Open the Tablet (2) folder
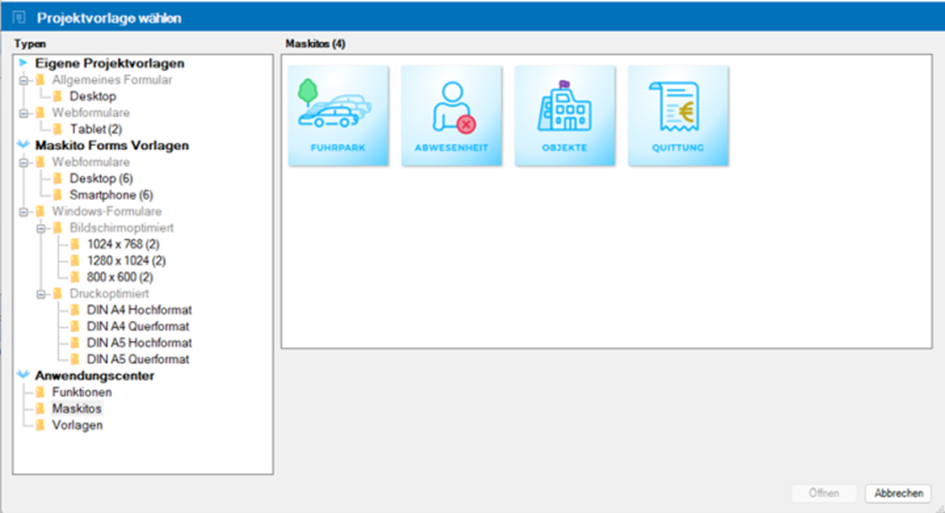Image resolution: width=945 pixels, height=513 pixels. [x=95, y=129]
